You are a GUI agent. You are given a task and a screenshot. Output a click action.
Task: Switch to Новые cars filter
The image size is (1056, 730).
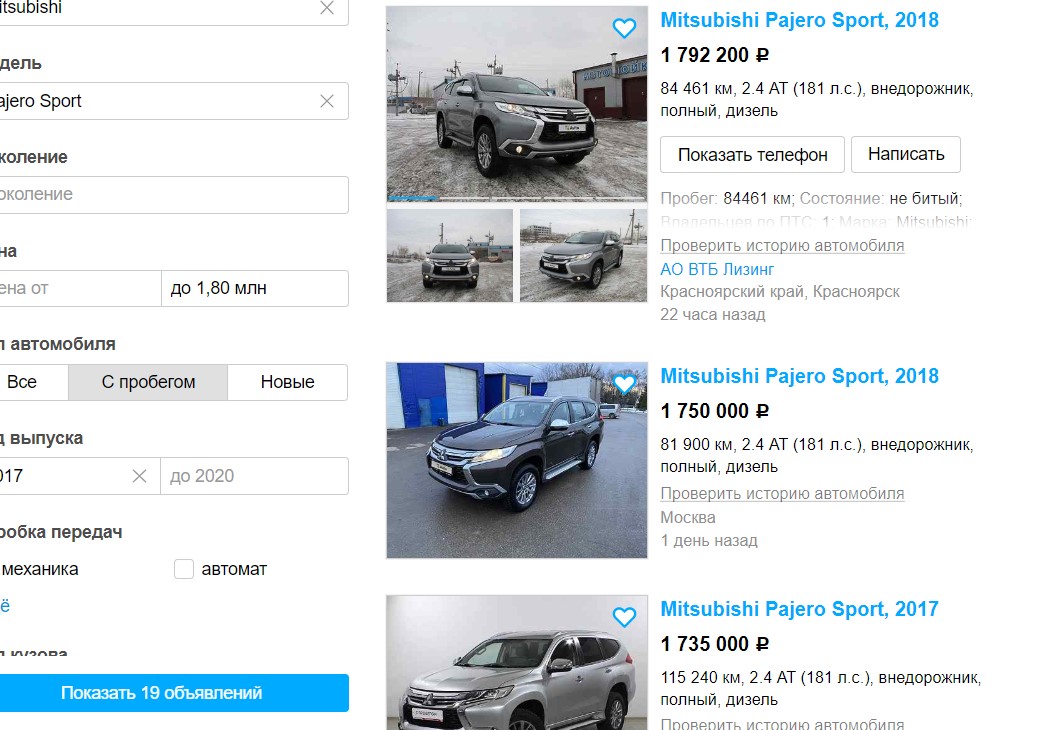(x=288, y=382)
